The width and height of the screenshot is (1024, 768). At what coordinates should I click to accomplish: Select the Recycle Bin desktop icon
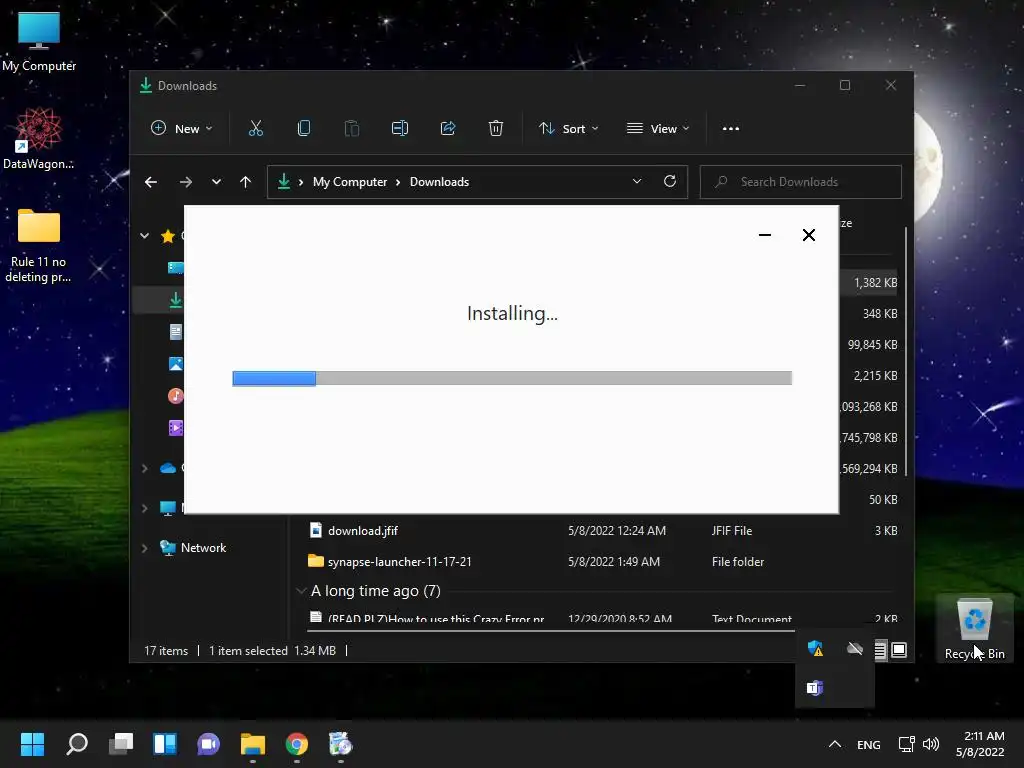[x=974, y=629]
